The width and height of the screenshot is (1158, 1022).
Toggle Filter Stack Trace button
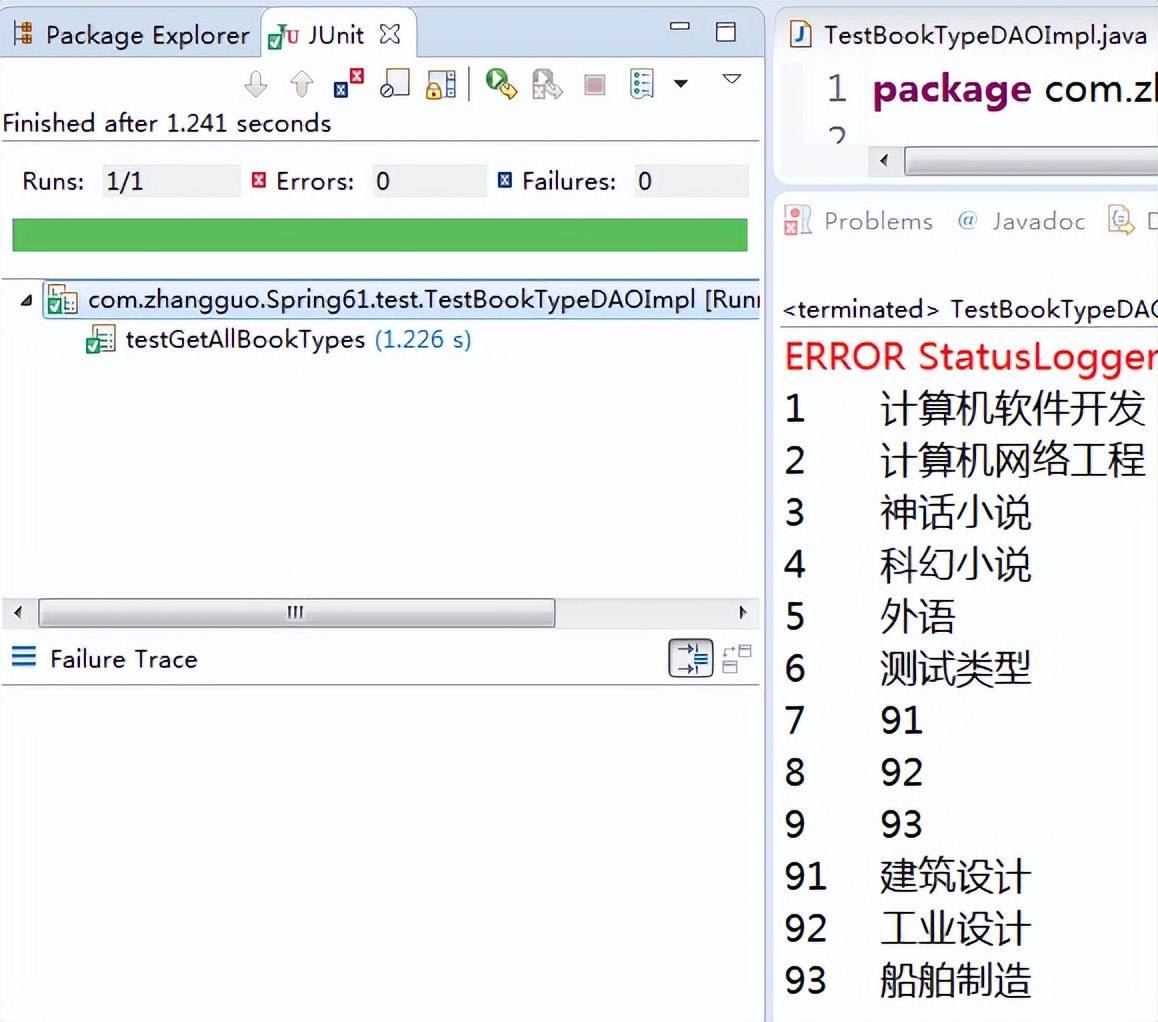pyautogui.click(x=691, y=658)
